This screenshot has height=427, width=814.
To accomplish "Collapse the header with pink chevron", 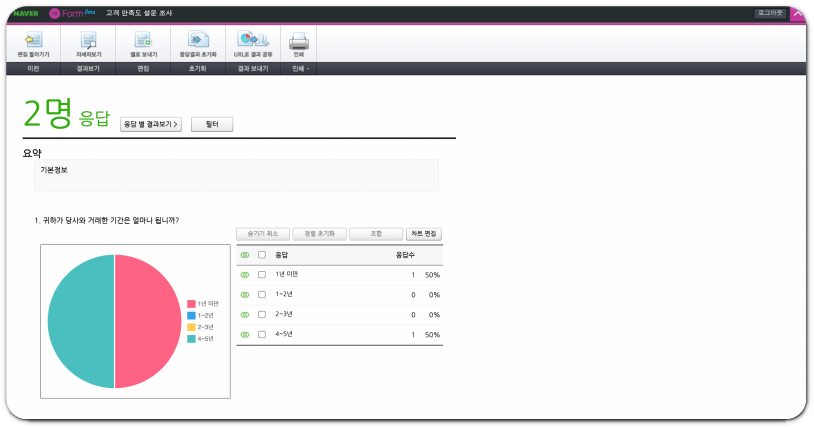I will click(797, 14).
